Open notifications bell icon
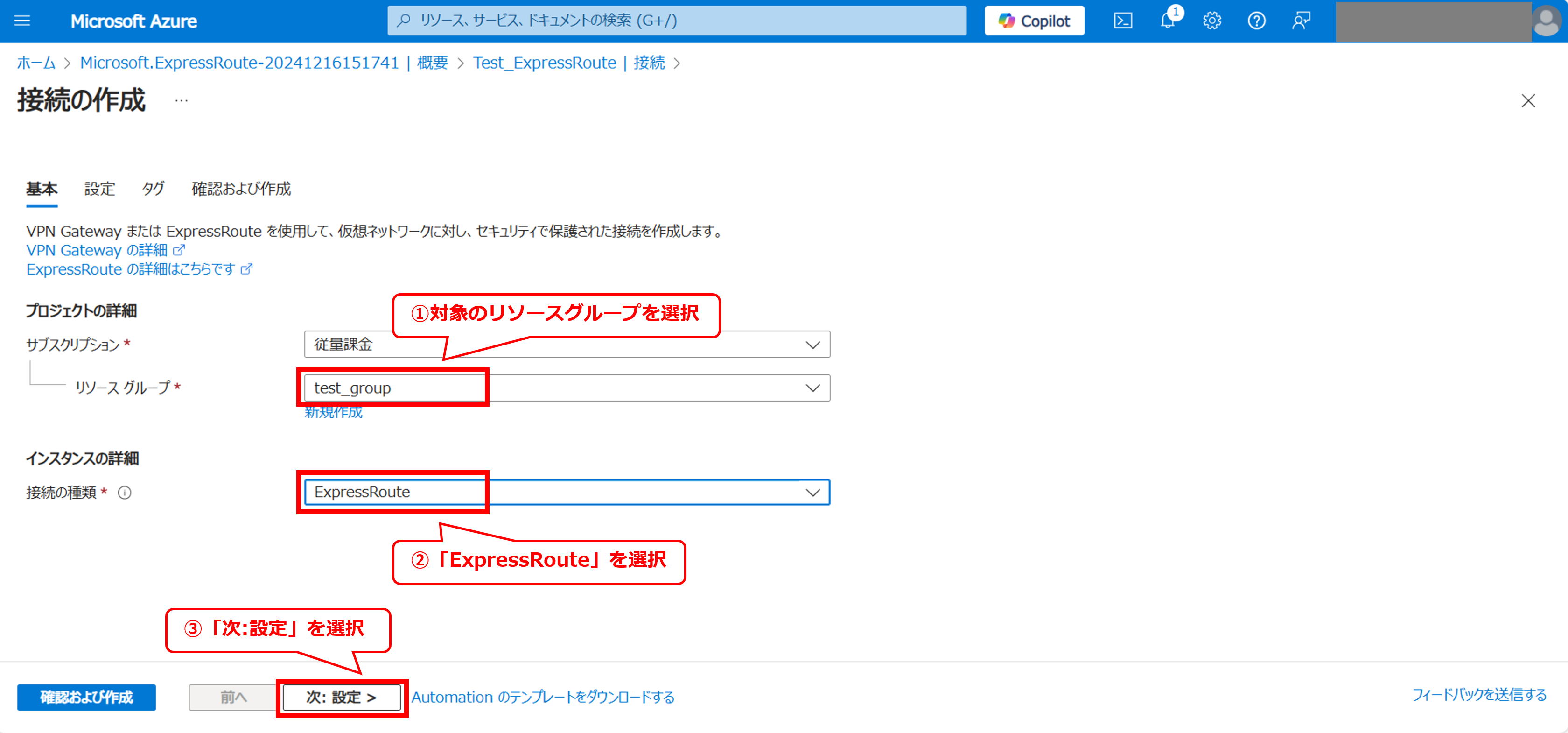The image size is (1568, 733). [1168, 21]
